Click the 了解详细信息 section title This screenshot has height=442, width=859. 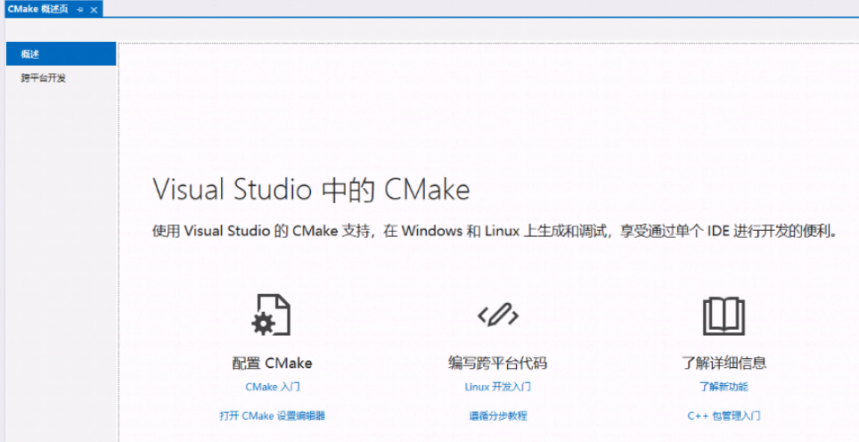tap(724, 363)
